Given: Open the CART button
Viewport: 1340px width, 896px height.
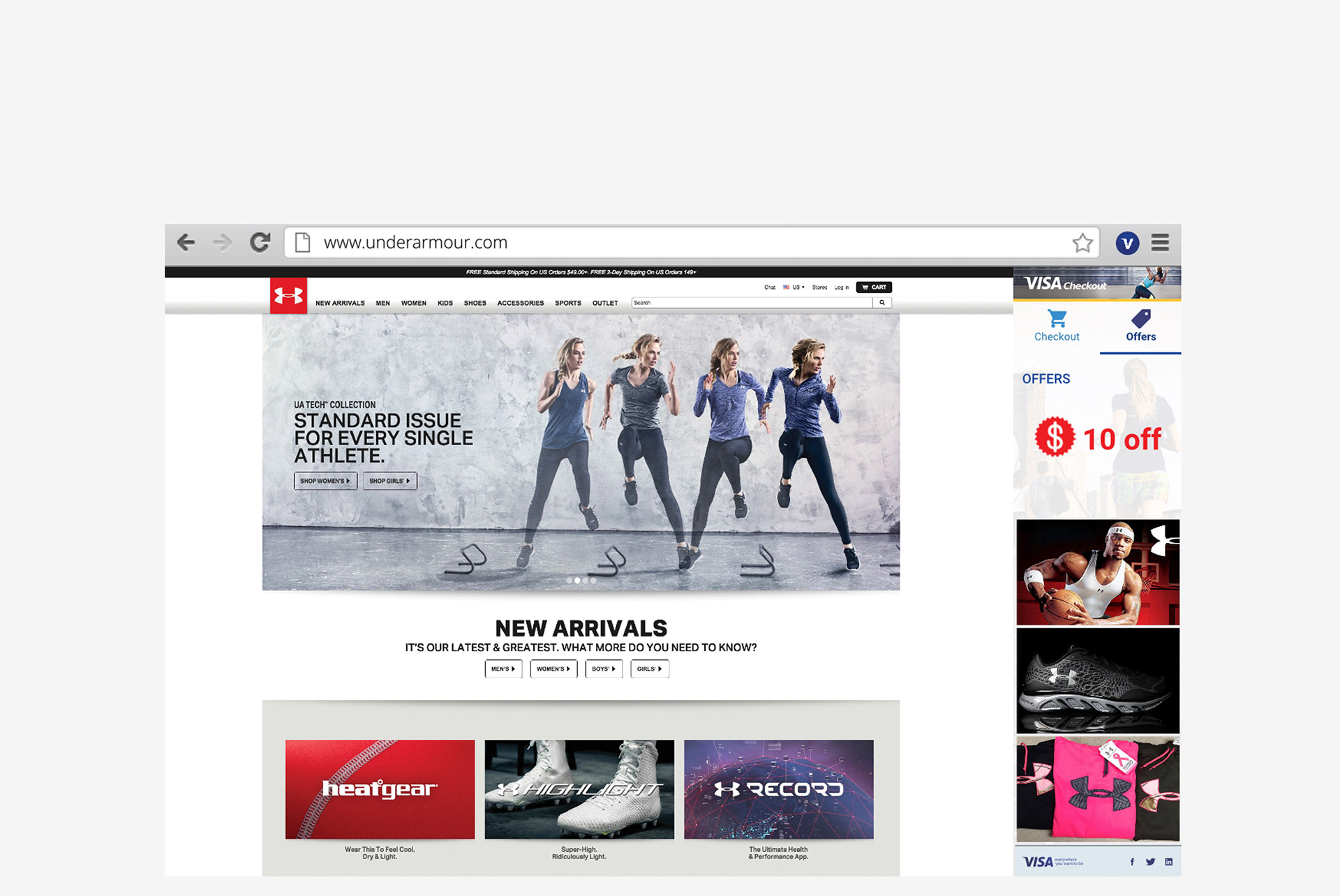Looking at the screenshot, I should 874,287.
